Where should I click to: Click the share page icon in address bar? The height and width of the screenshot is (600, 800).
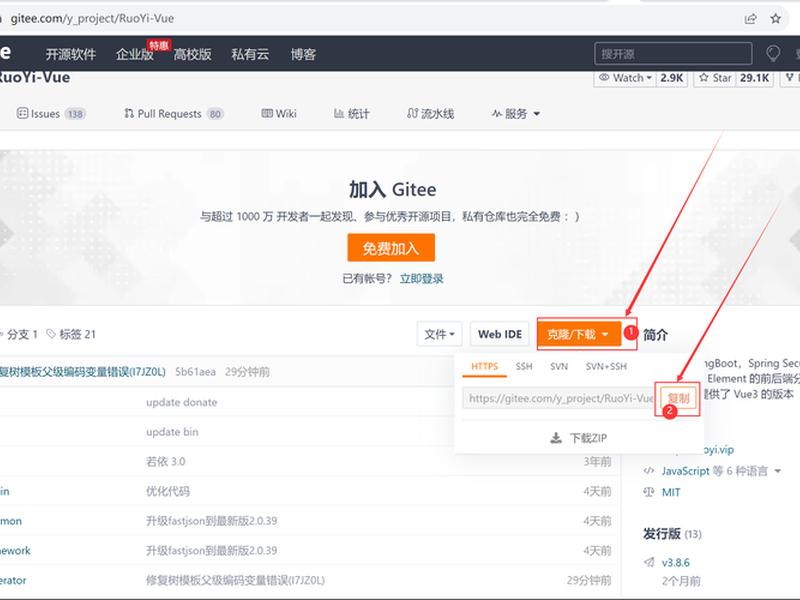pyautogui.click(x=750, y=19)
